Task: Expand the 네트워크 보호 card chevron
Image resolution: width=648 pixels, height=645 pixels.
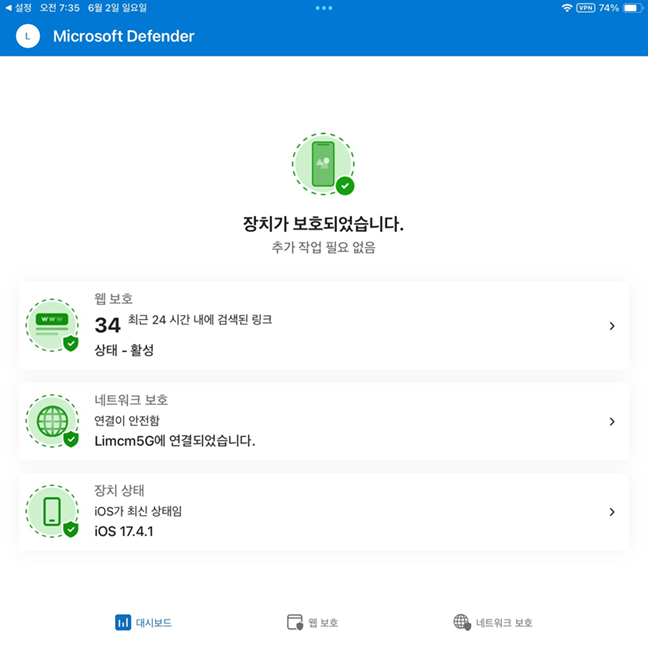Action: (x=612, y=421)
